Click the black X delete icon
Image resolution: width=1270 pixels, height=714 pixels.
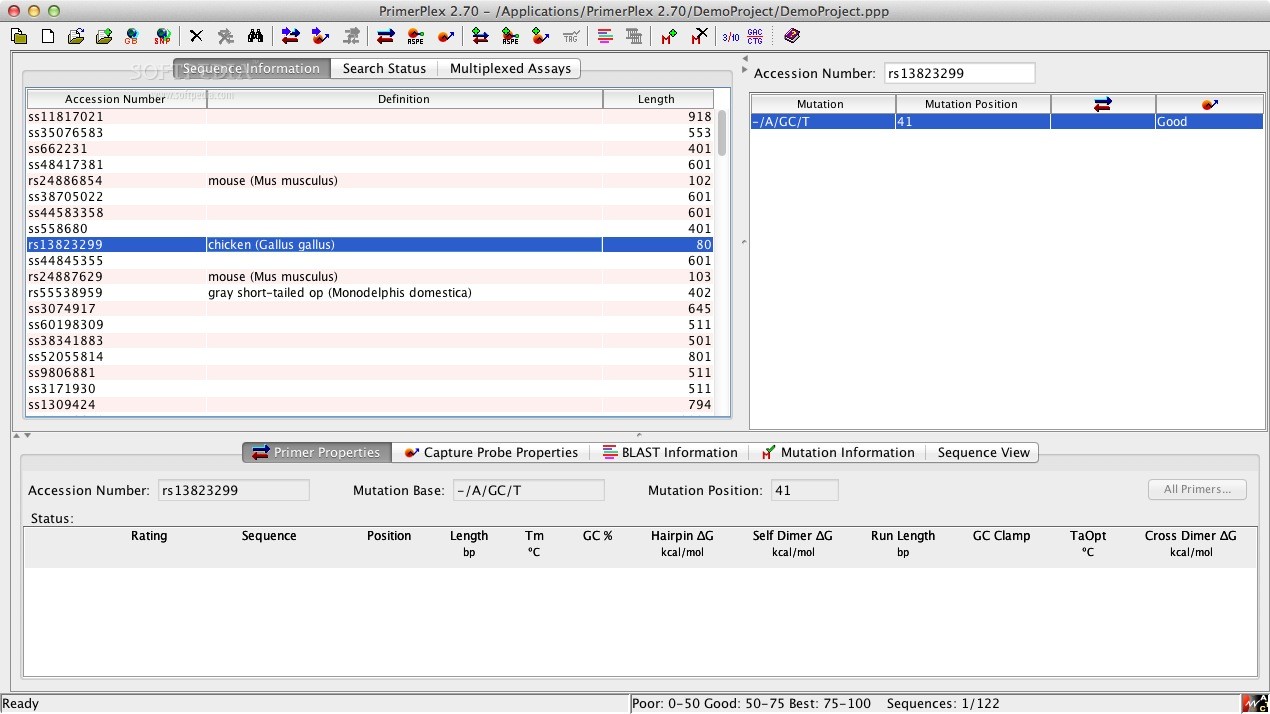pos(196,37)
